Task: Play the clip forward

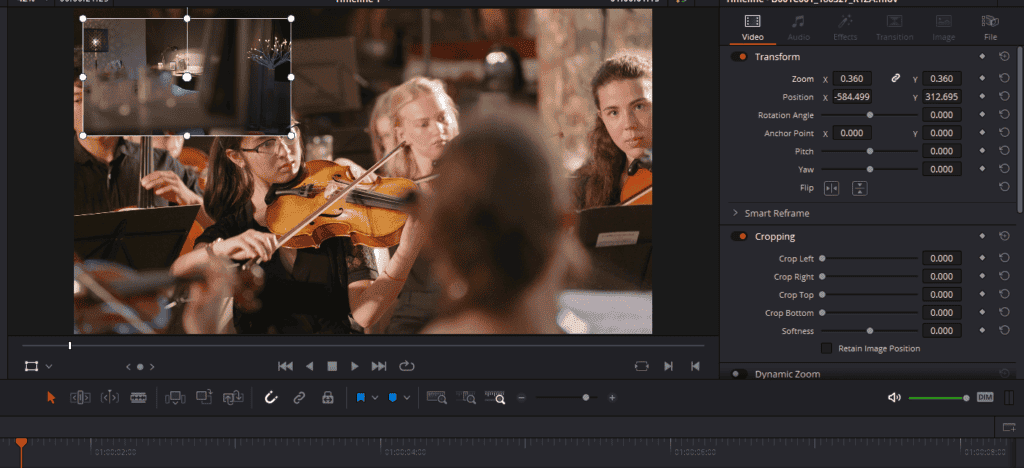Action: click(x=355, y=366)
